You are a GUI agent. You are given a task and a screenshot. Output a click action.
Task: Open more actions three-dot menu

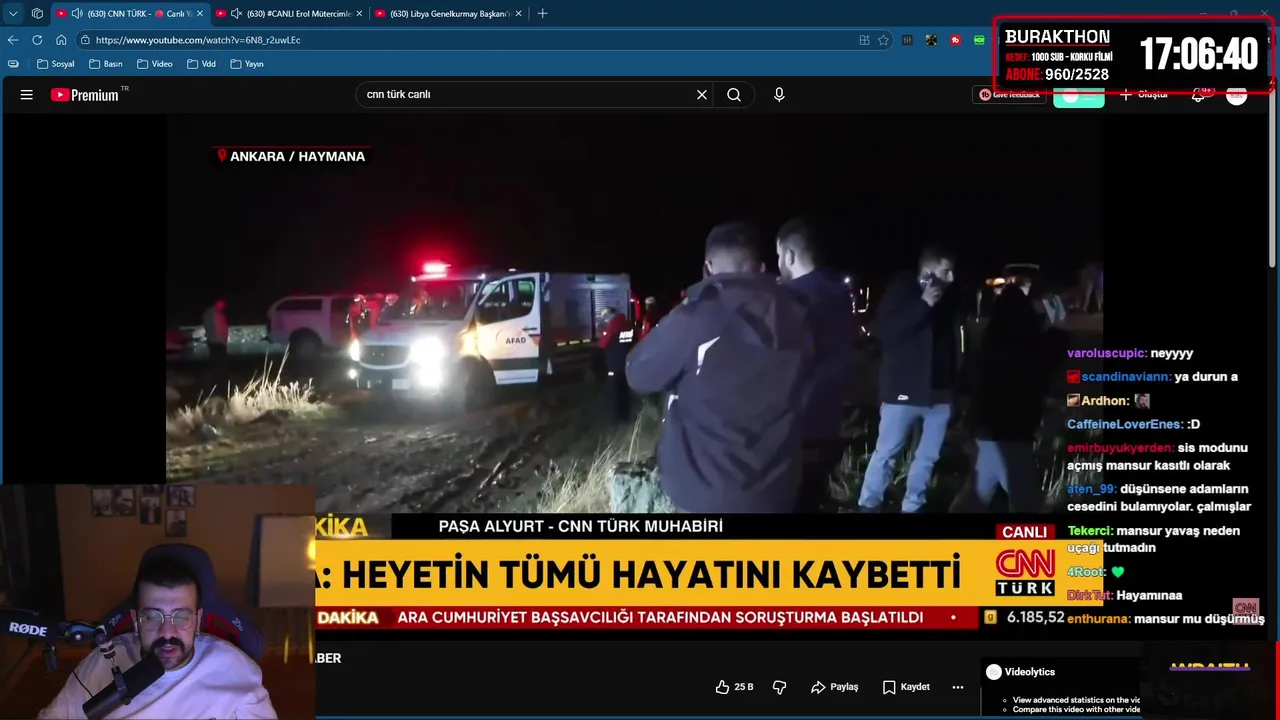pos(958,687)
